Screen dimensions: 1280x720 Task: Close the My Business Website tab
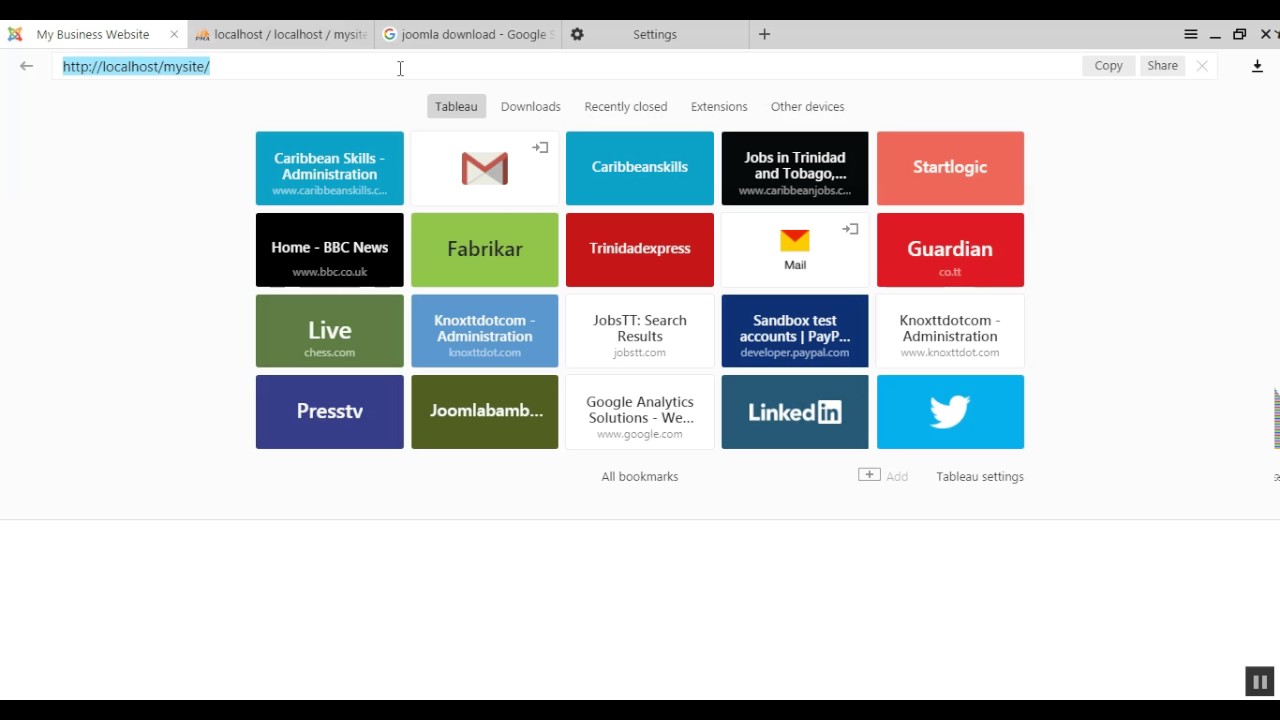(174, 34)
